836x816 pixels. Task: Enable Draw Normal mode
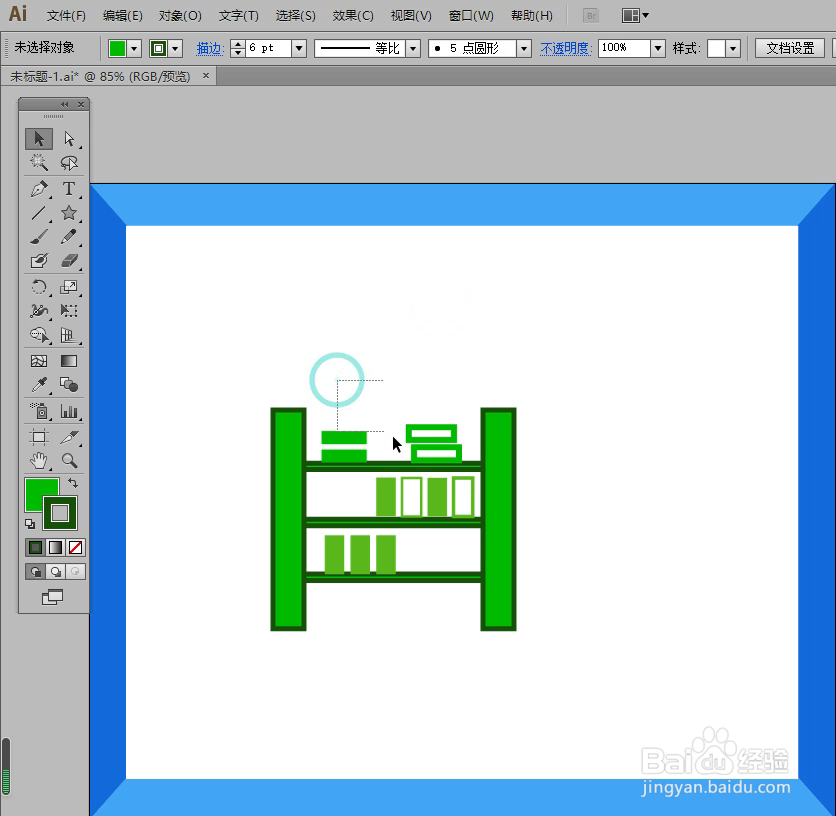tap(35, 572)
